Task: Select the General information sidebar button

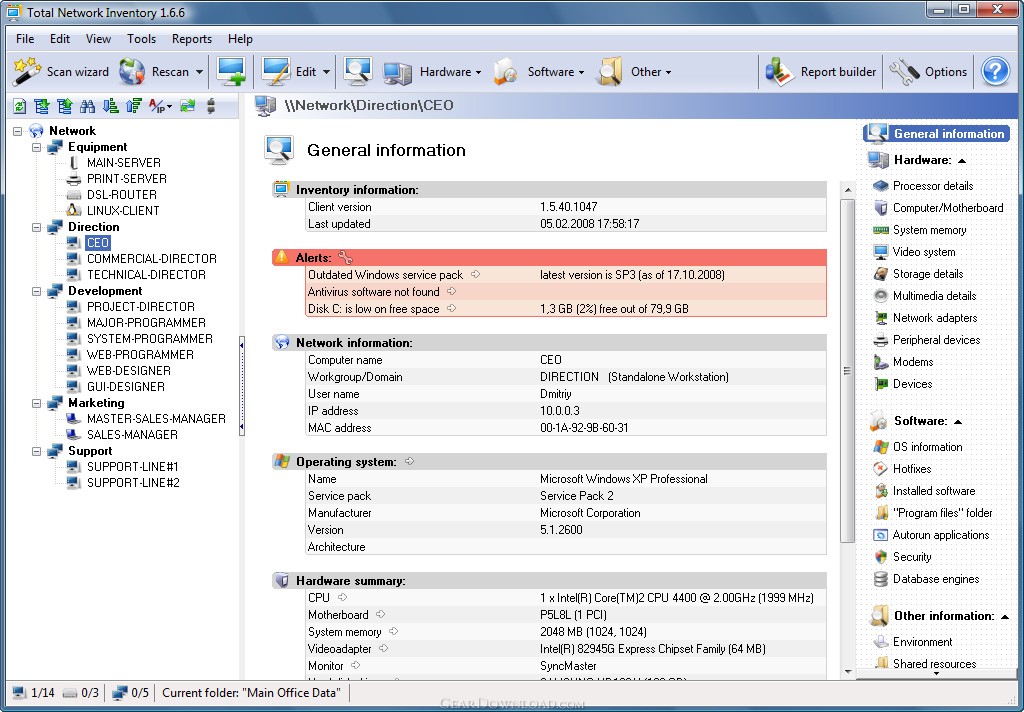Action: [x=937, y=133]
